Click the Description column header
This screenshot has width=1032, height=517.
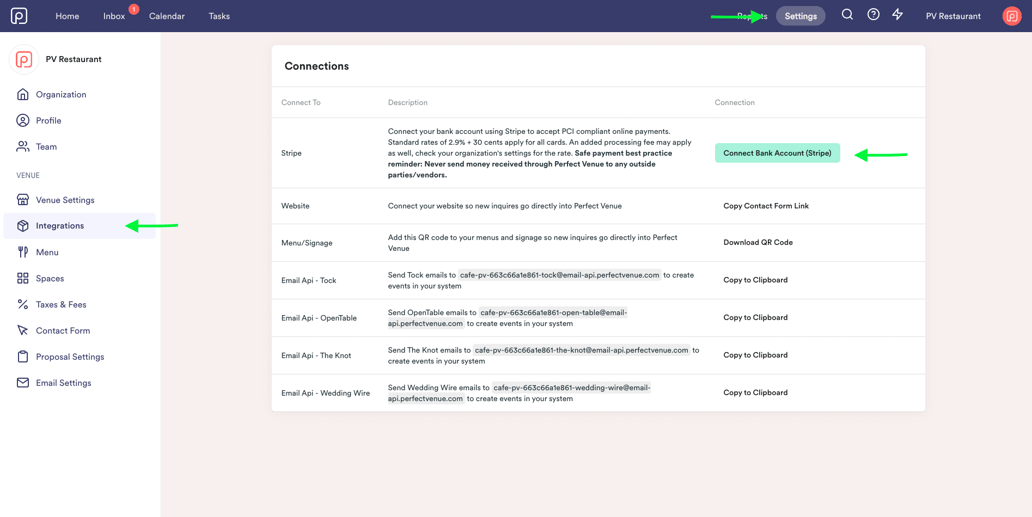(x=408, y=103)
